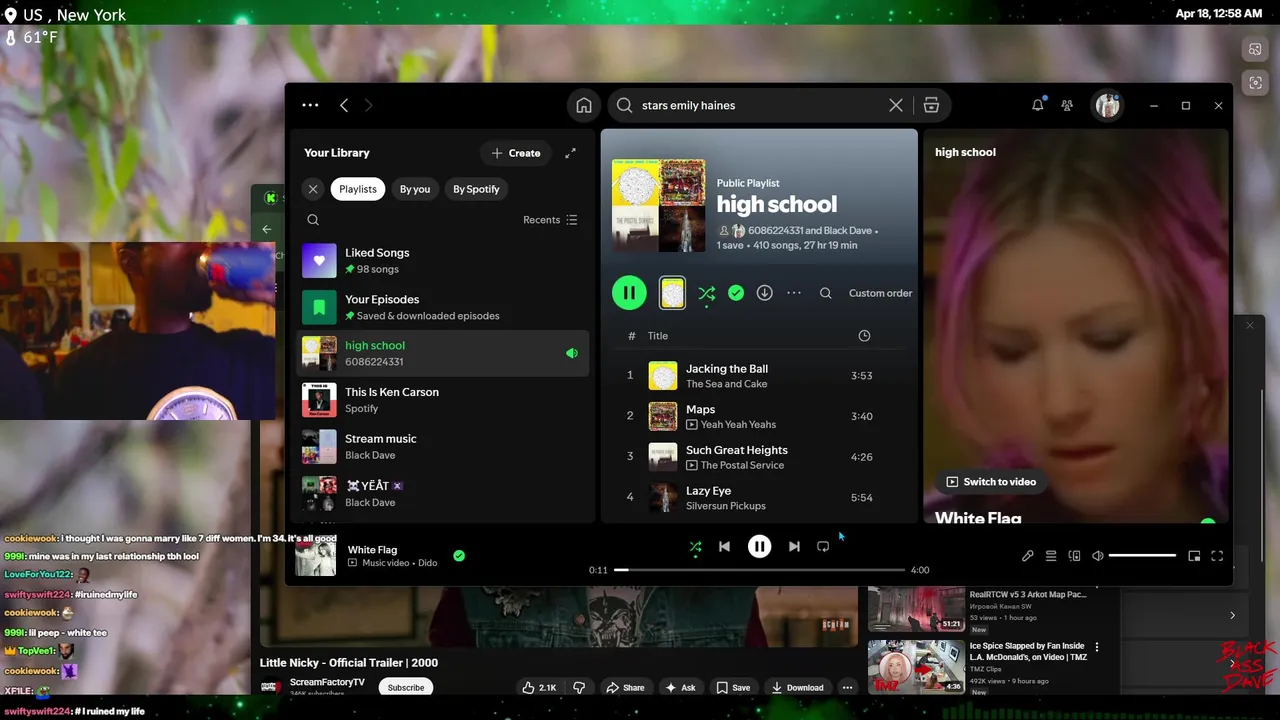The width and height of the screenshot is (1280, 720).
Task: Select the By you filter chip
Action: point(415,189)
